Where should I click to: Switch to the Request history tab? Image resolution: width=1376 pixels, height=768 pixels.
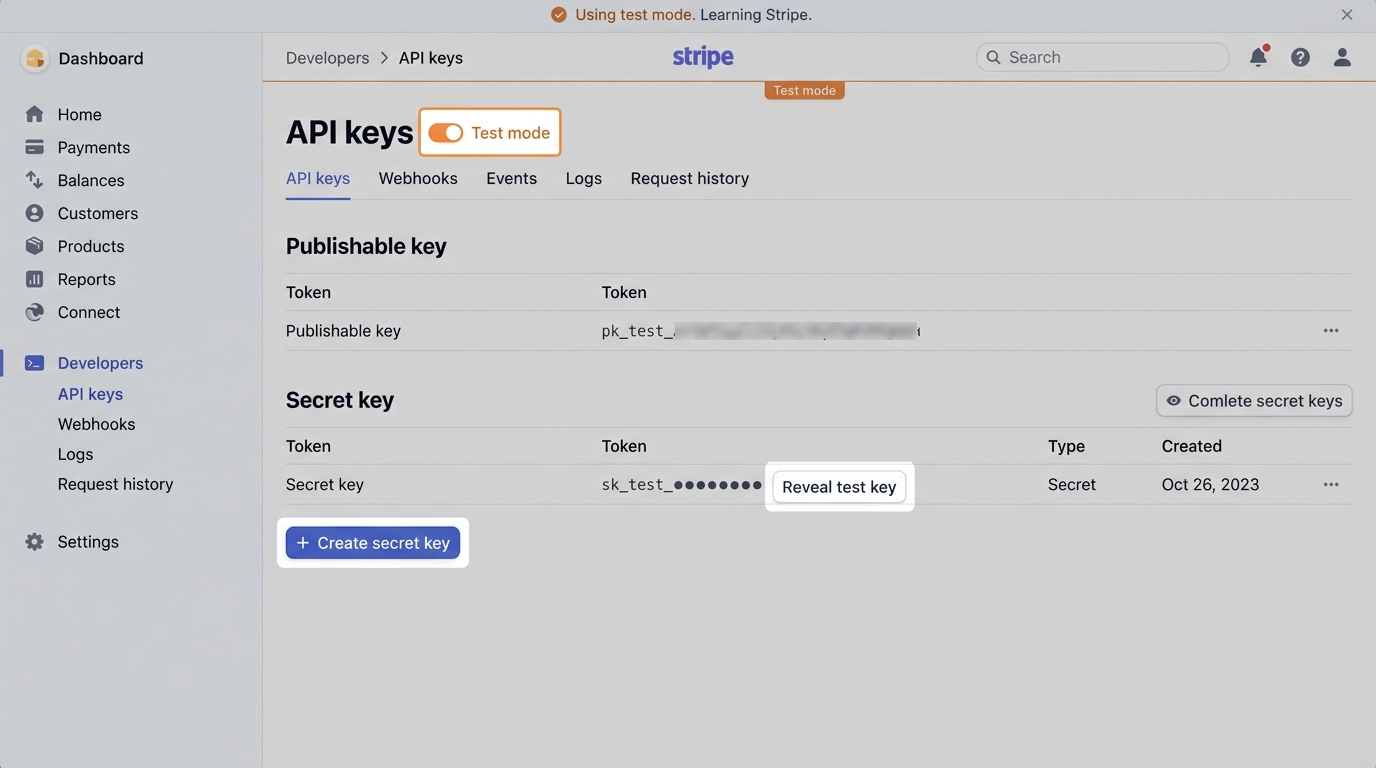pyautogui.click(x=689, y=178)
